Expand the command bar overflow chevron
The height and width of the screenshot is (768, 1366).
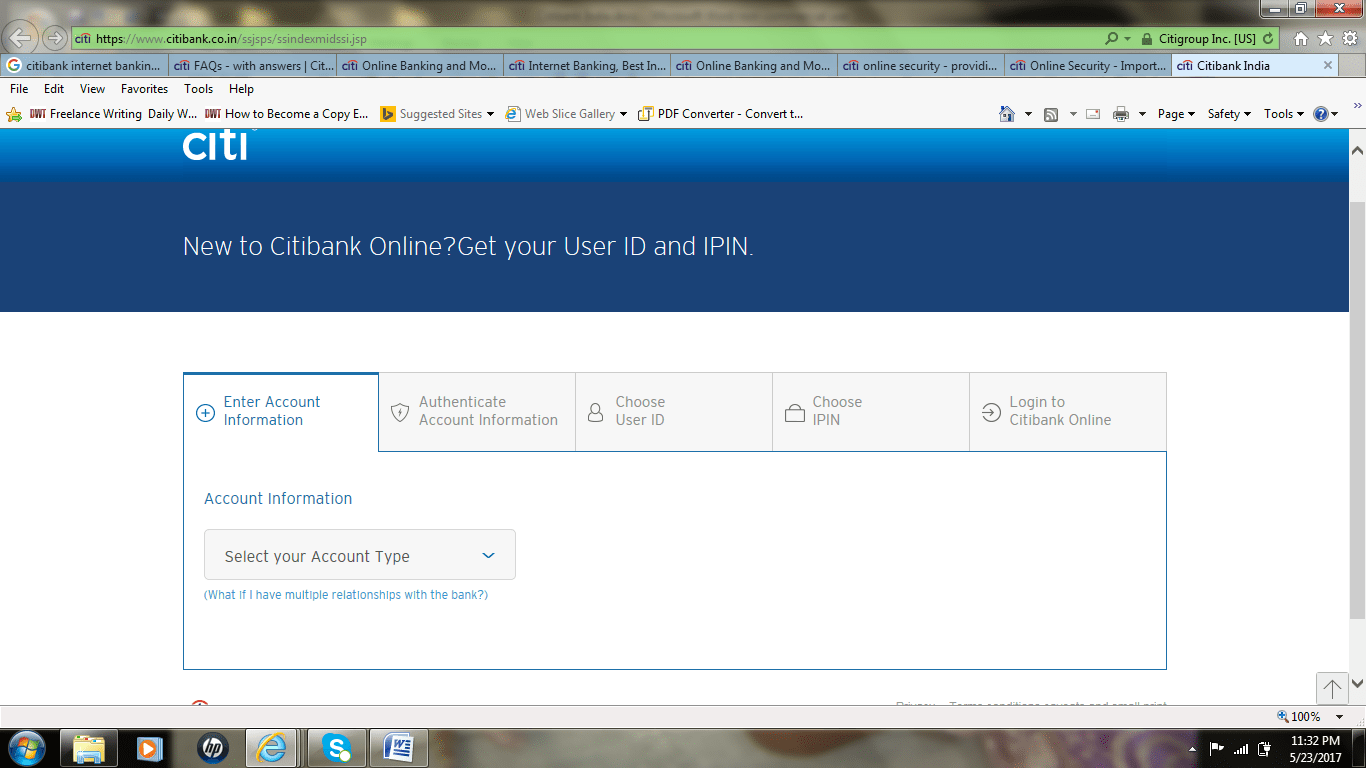pos(1358,105)
